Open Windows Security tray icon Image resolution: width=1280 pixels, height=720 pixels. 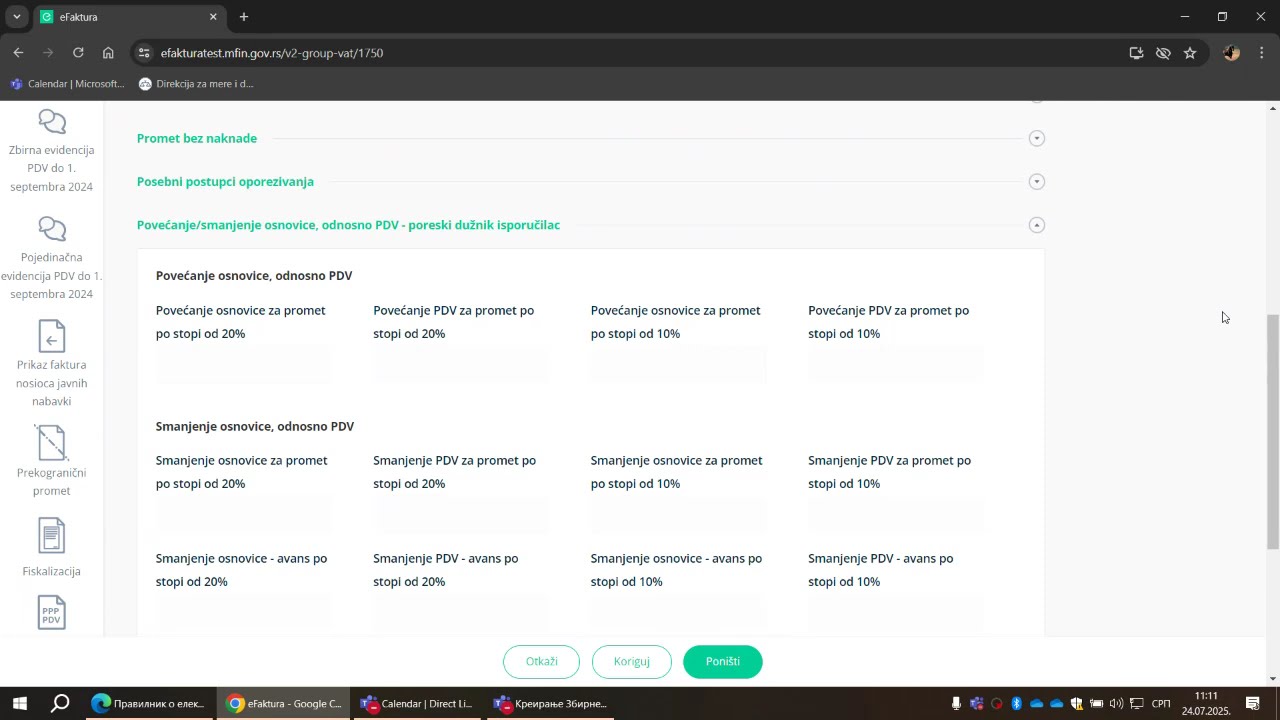click(1076, 704)
